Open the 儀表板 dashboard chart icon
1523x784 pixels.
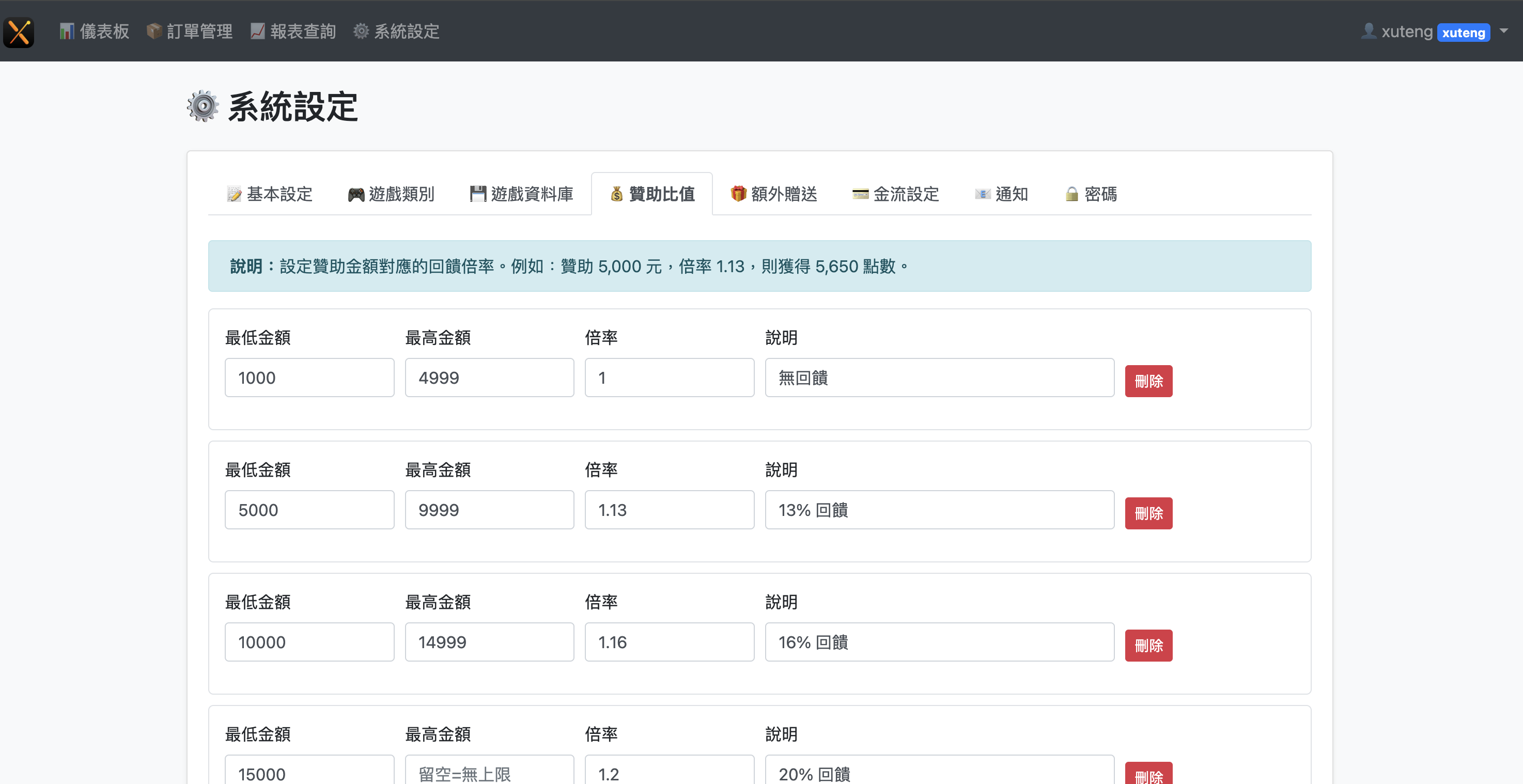coord(66,32)
